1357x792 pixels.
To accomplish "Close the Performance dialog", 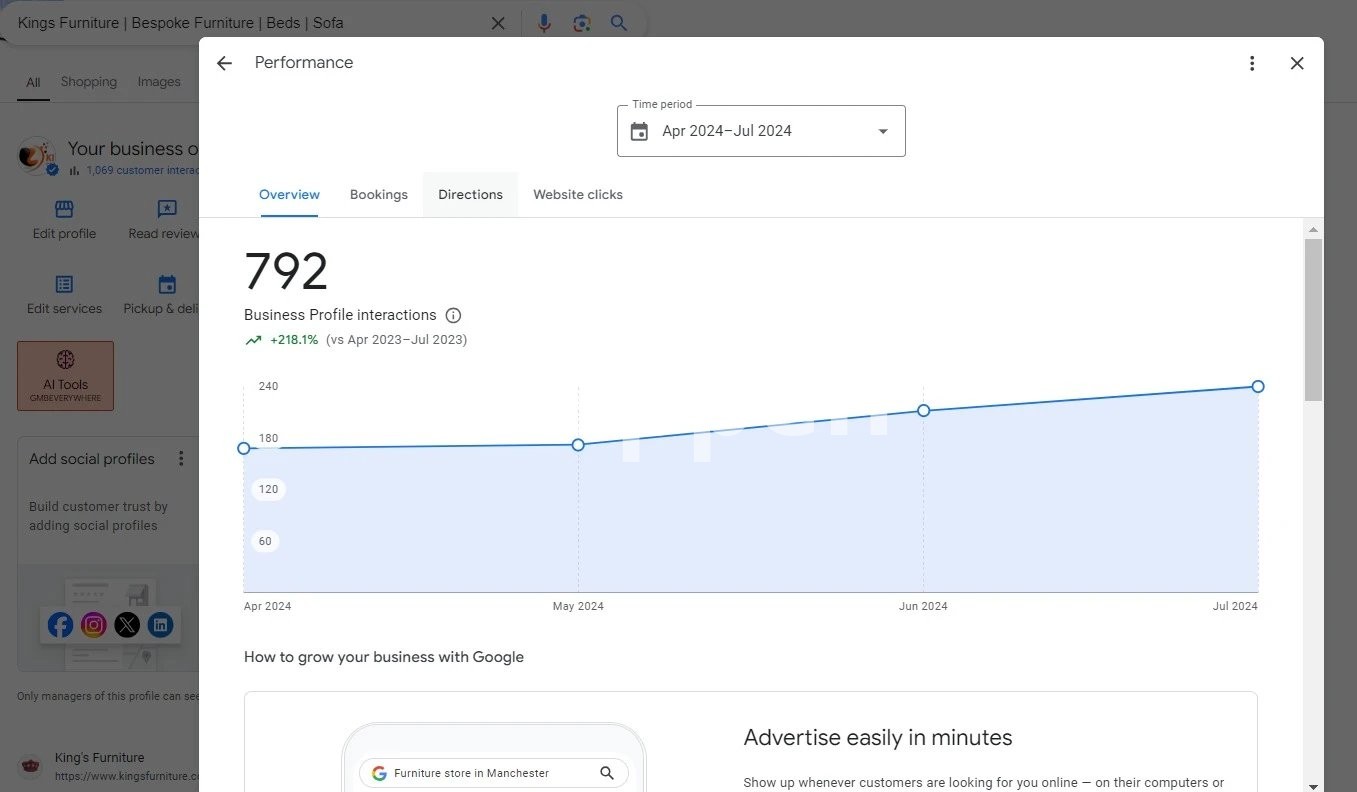I will pos(1296,63).
